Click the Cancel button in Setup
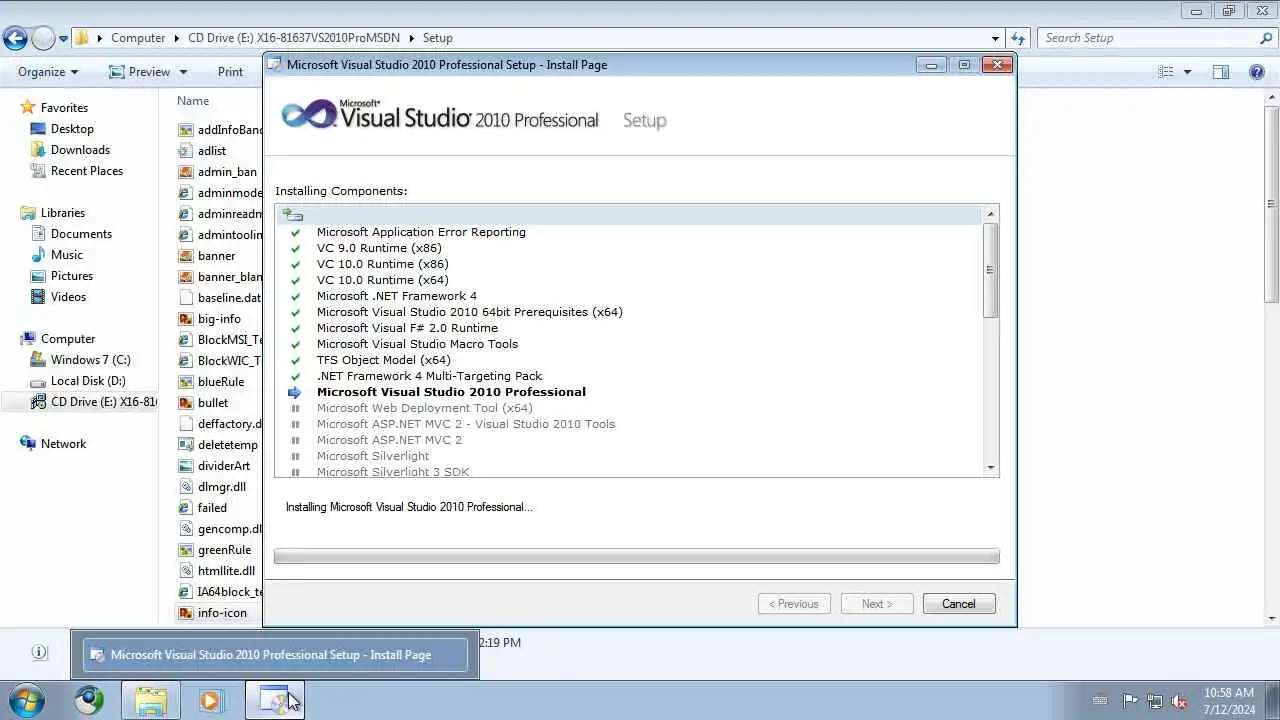This screenshot has height=720, width=1280. coord(958,604)
